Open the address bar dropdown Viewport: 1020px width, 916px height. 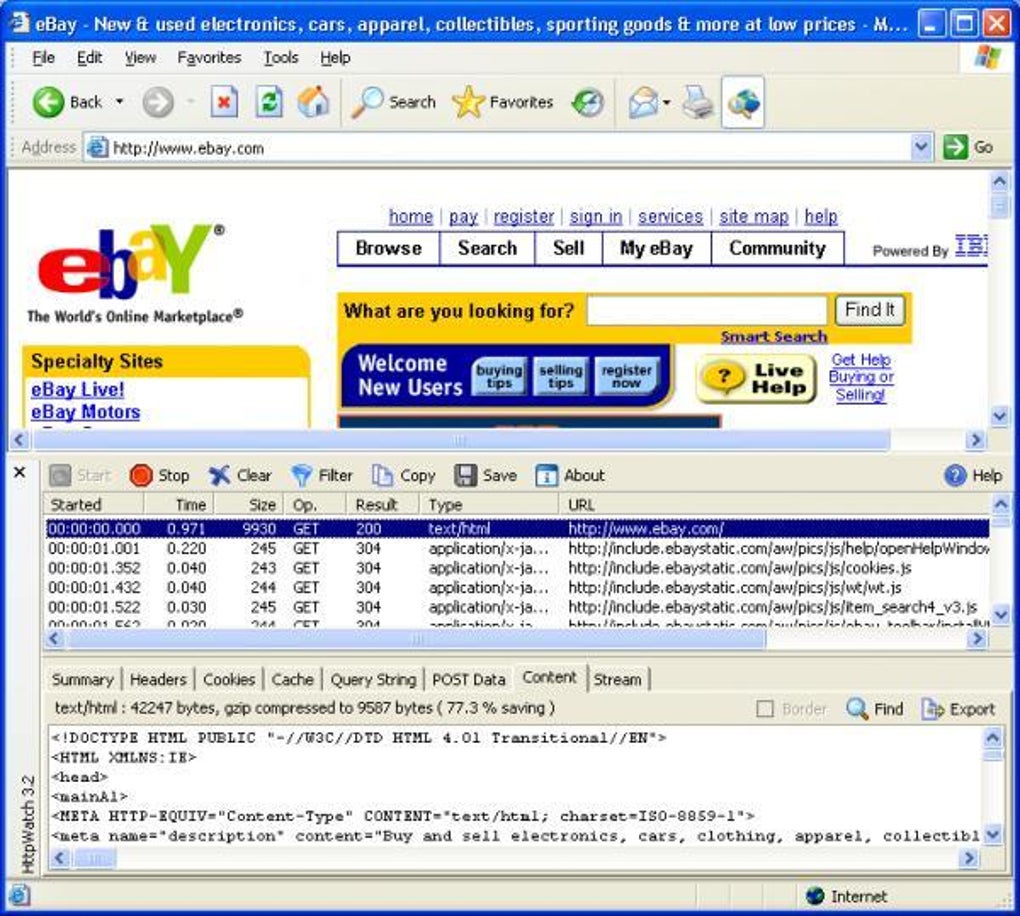920,147
